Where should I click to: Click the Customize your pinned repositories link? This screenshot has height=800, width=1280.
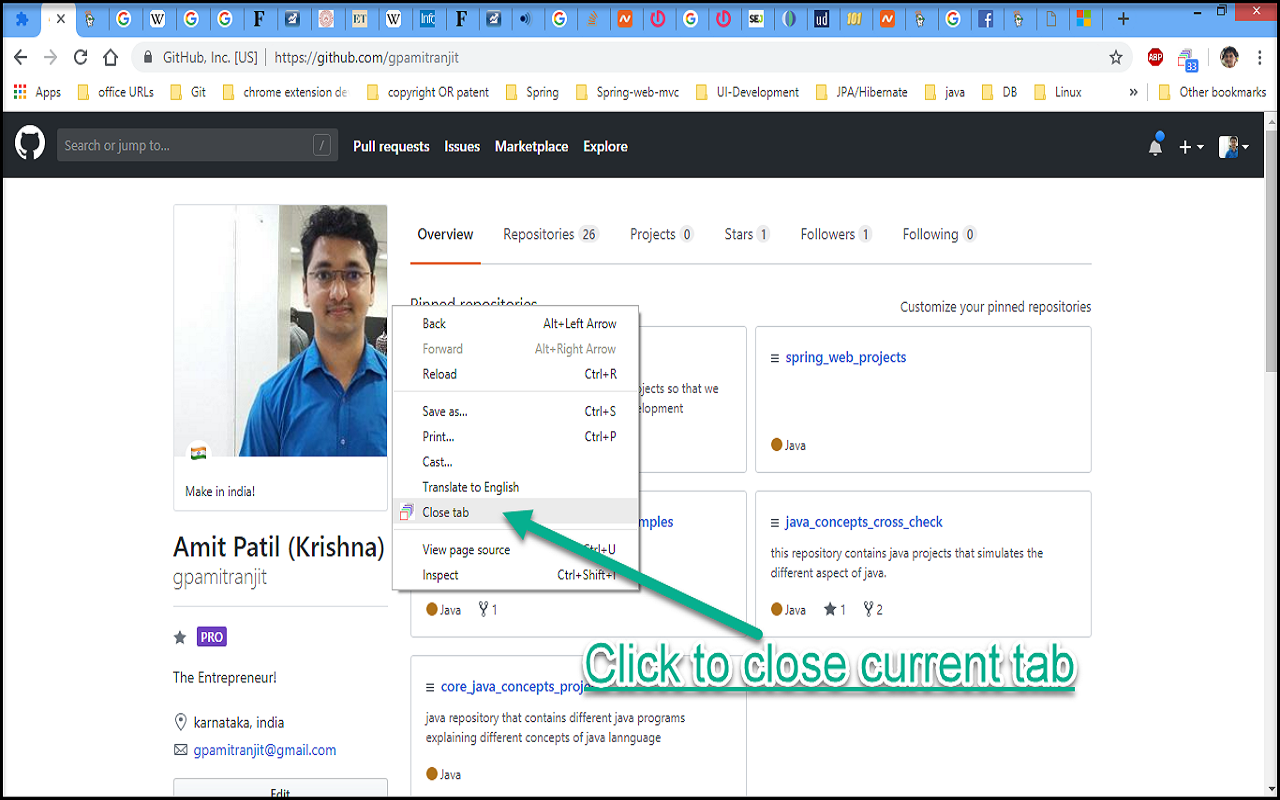995,307
